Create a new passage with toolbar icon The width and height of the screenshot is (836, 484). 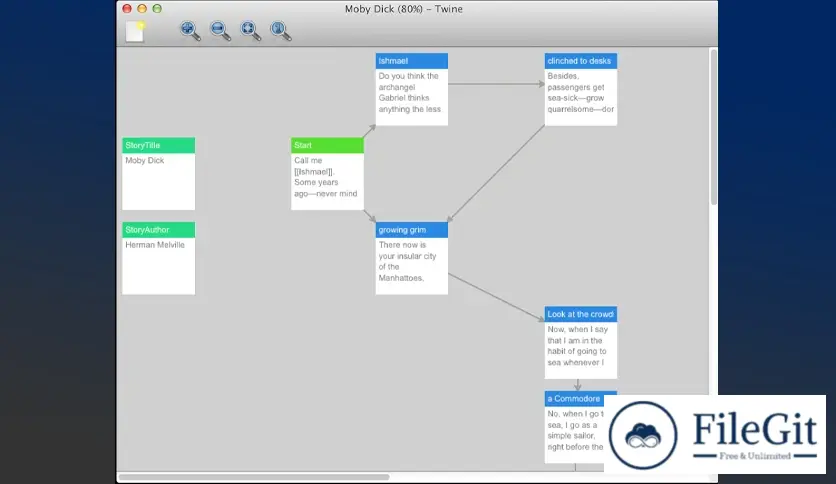135,31
